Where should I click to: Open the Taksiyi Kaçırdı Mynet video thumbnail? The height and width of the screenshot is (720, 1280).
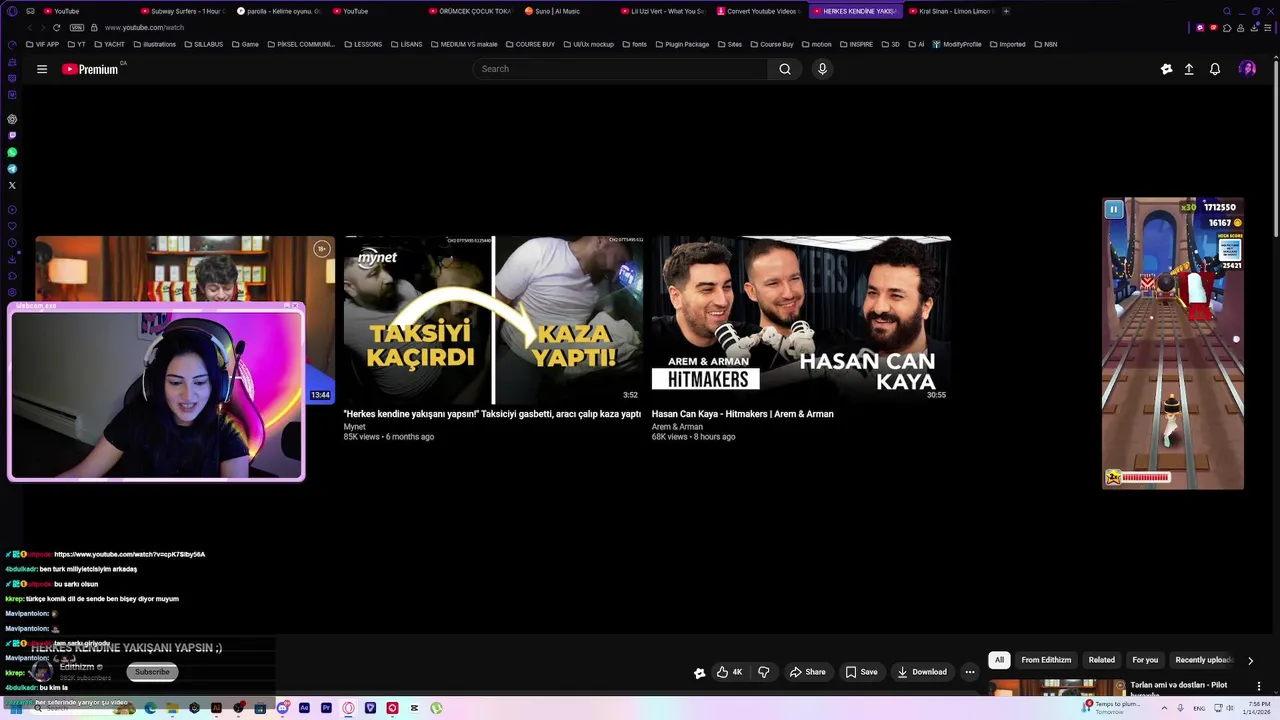tap(493, 320)
